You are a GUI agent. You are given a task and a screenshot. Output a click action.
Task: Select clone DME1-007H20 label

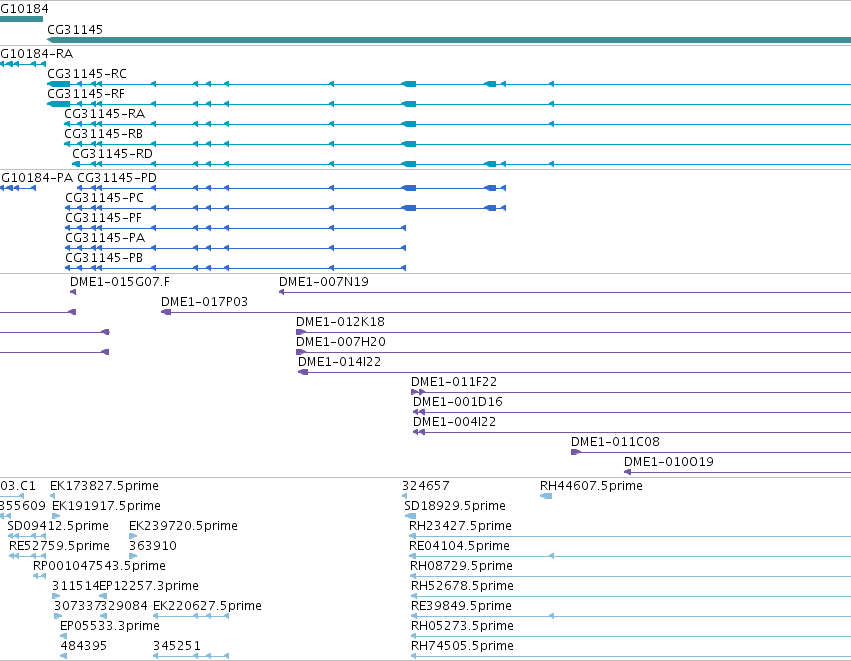coord(341,342)
